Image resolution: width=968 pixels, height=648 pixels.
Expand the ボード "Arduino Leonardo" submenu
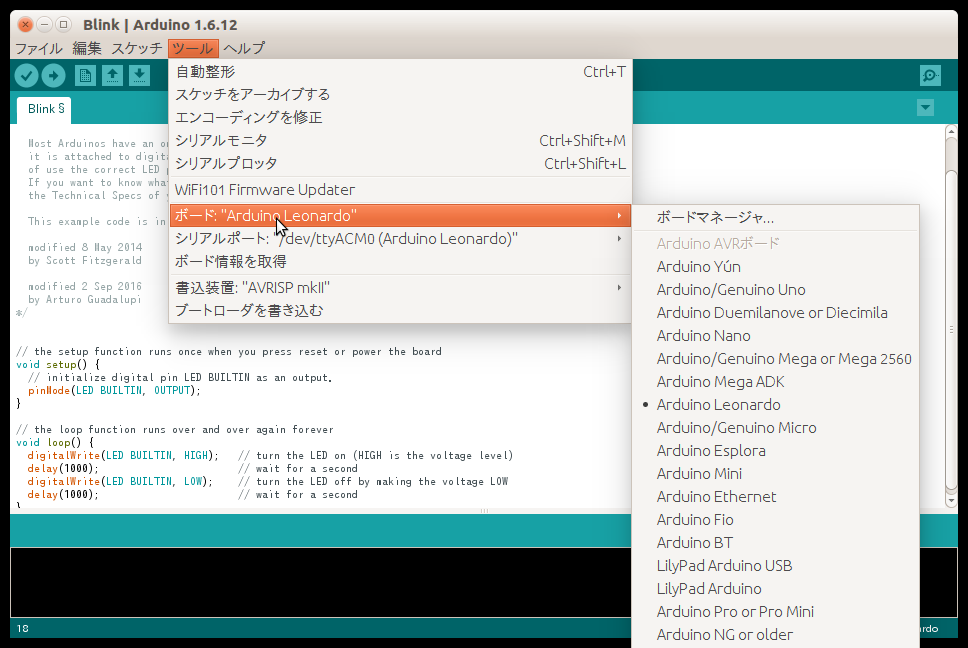pyautogui.click(x=400, y=215)
